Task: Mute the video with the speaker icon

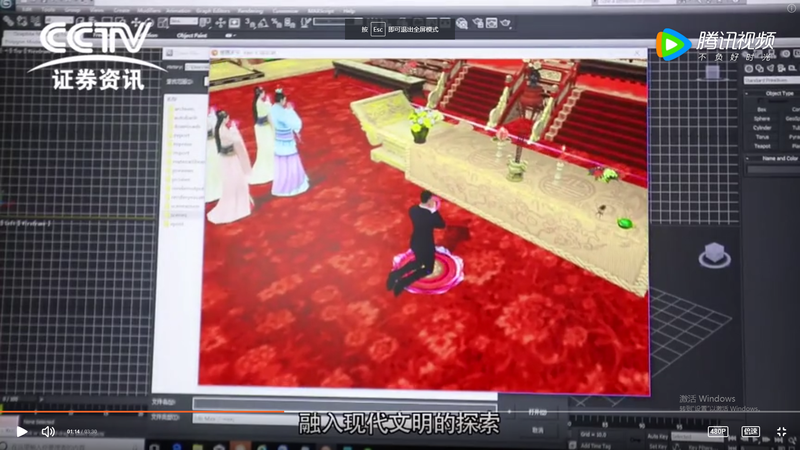Action: 48,432
